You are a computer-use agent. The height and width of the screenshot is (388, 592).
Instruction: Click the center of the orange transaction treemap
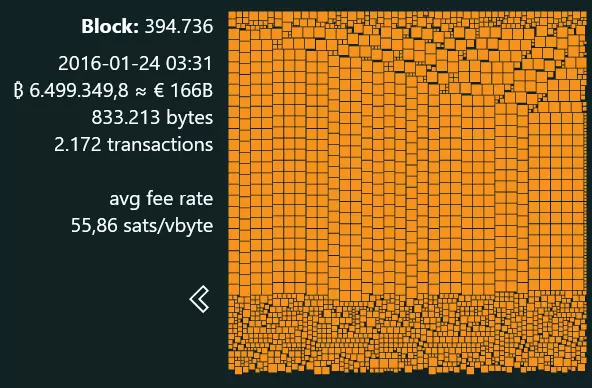pyautogui.click(x=408, y=192)
